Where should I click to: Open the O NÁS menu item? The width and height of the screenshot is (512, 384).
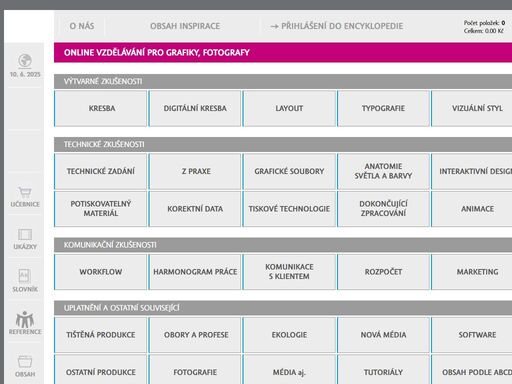[x=82, y=26]
